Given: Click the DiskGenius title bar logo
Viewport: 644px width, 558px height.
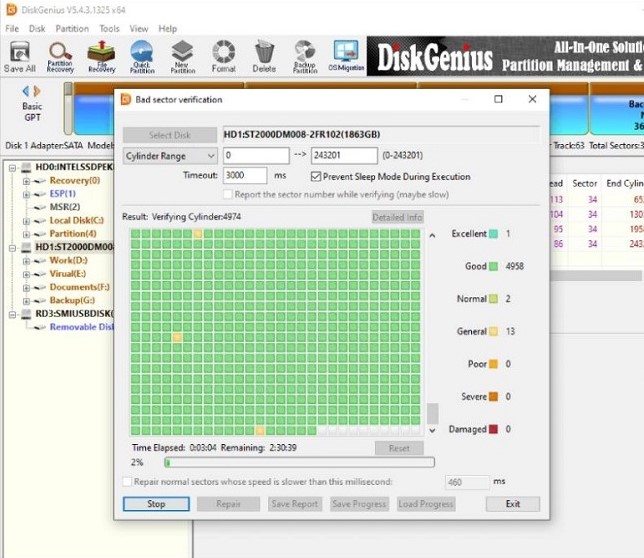Looking at the screenshot, I should (11, 9).
